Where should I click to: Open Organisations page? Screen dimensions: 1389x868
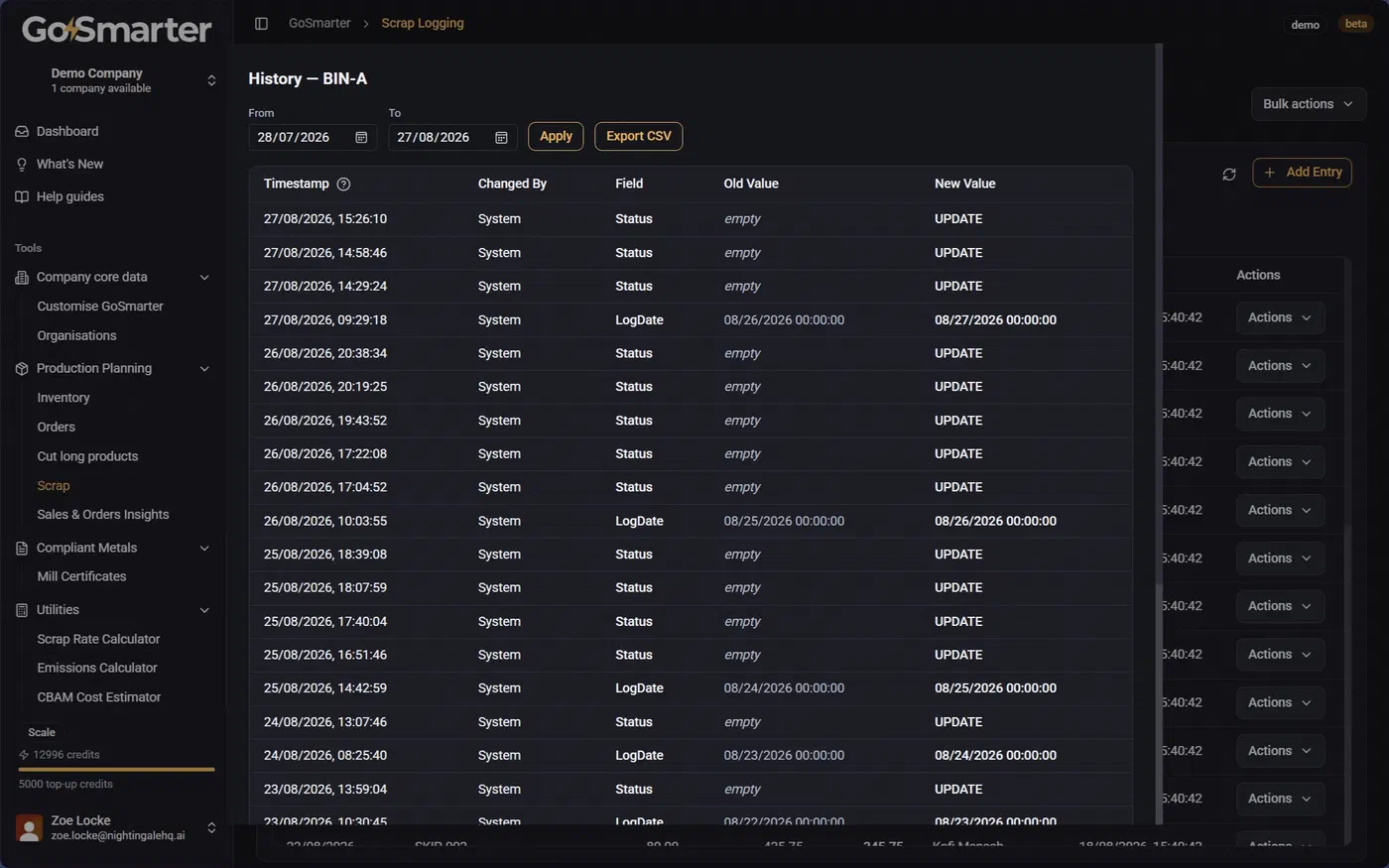point(76,335)
